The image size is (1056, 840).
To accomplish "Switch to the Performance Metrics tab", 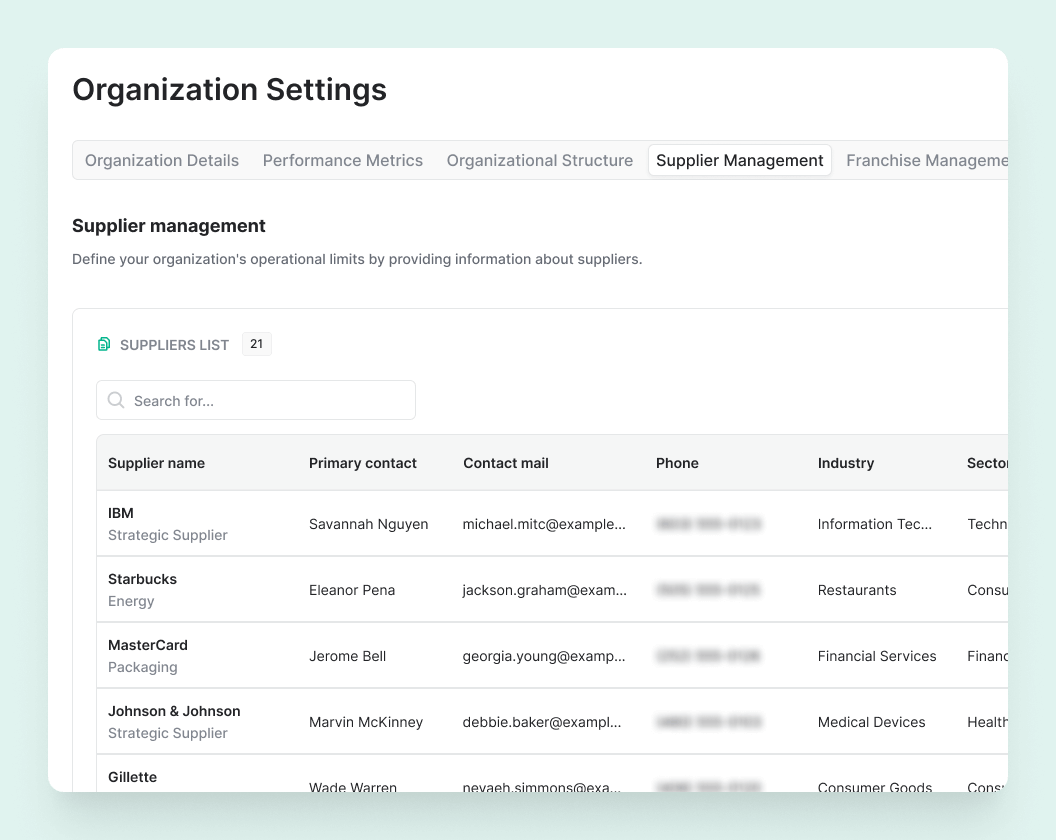I will [342, 161].
